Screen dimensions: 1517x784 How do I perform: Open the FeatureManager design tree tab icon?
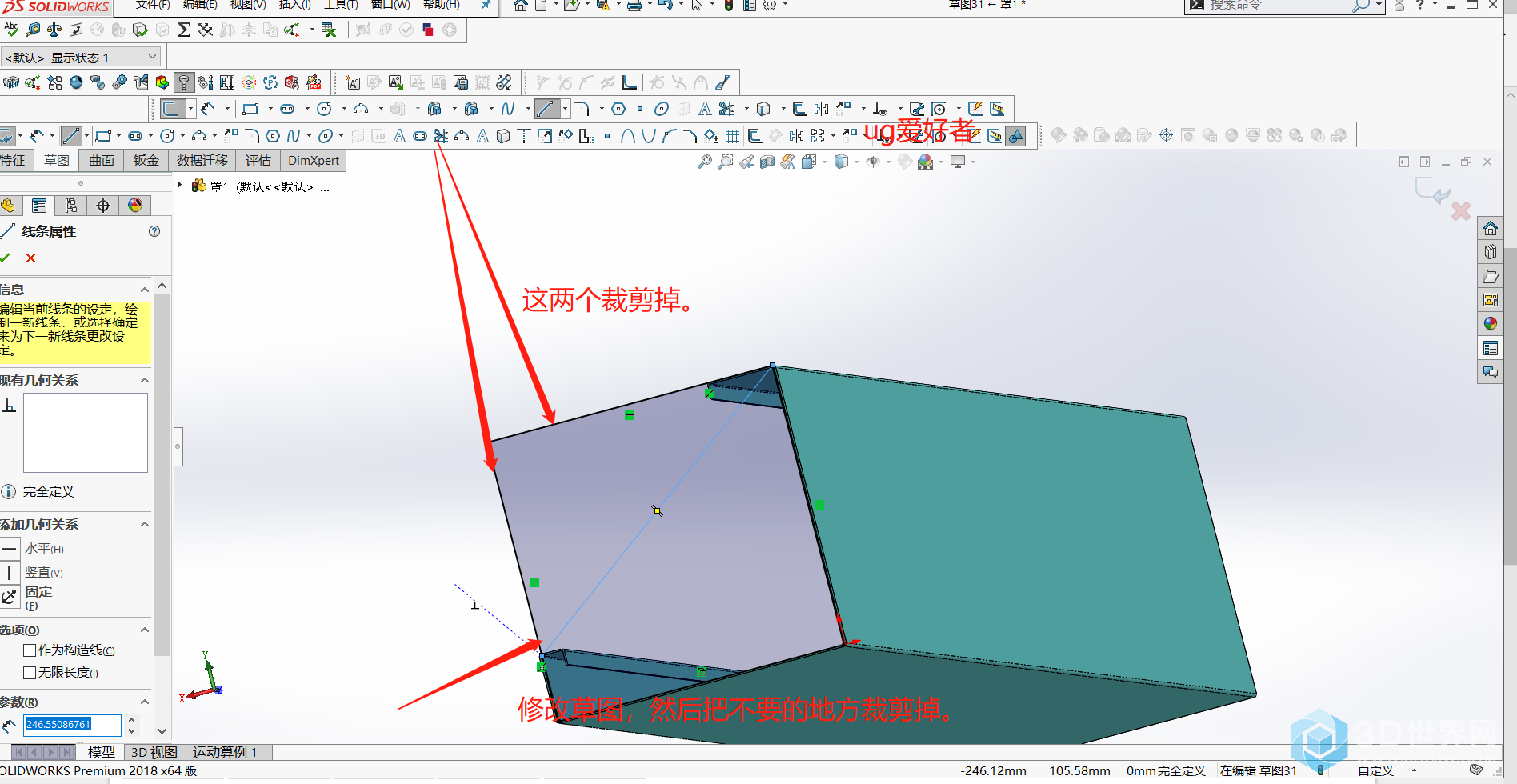point(8,206)
